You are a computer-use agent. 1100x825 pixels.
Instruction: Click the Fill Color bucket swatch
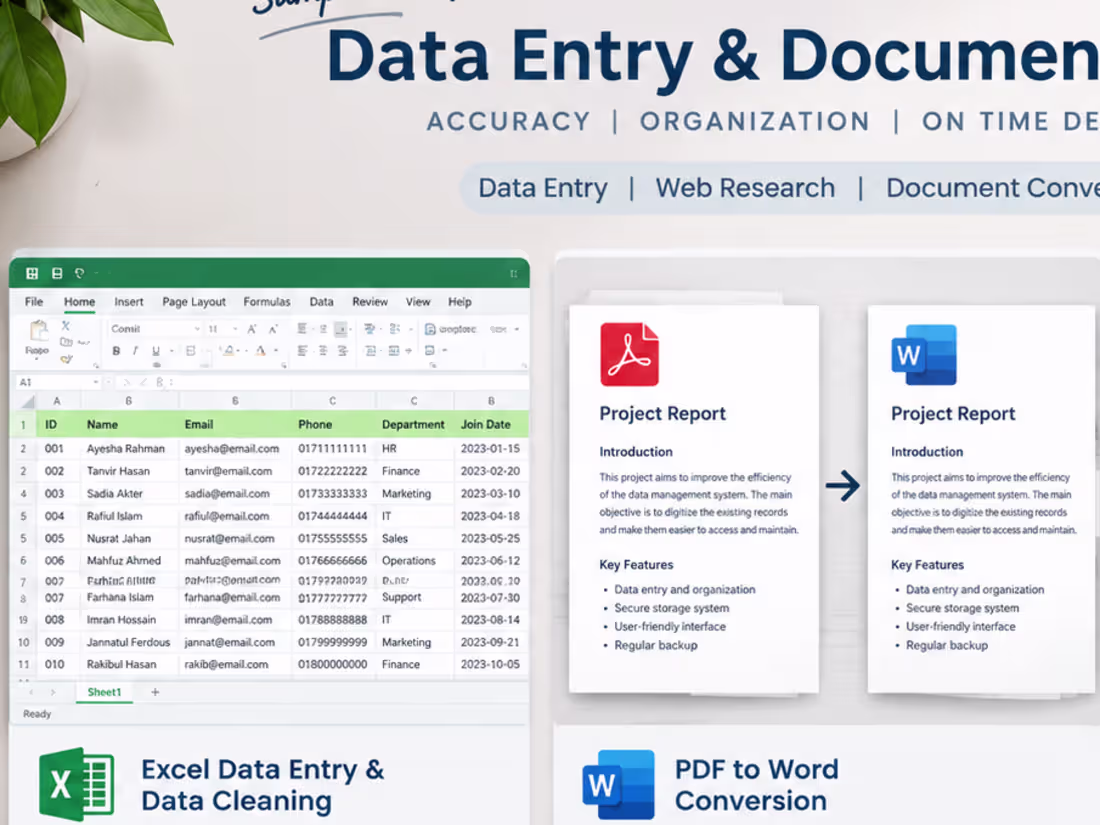(229, 350)
